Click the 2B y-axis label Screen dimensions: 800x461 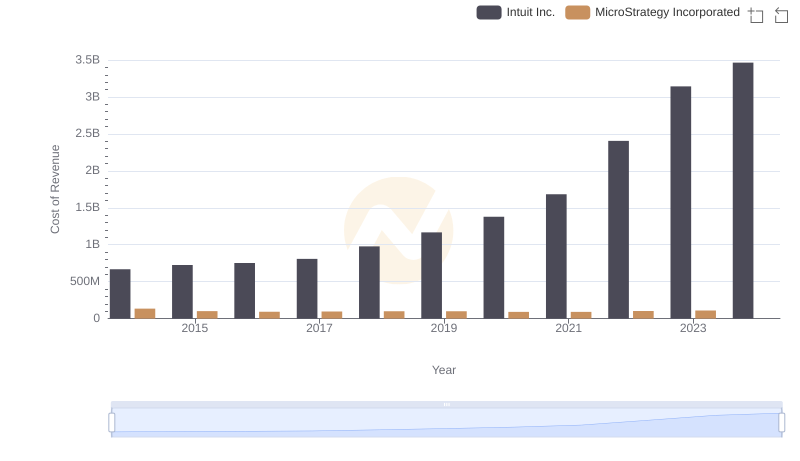pos(92,170)
